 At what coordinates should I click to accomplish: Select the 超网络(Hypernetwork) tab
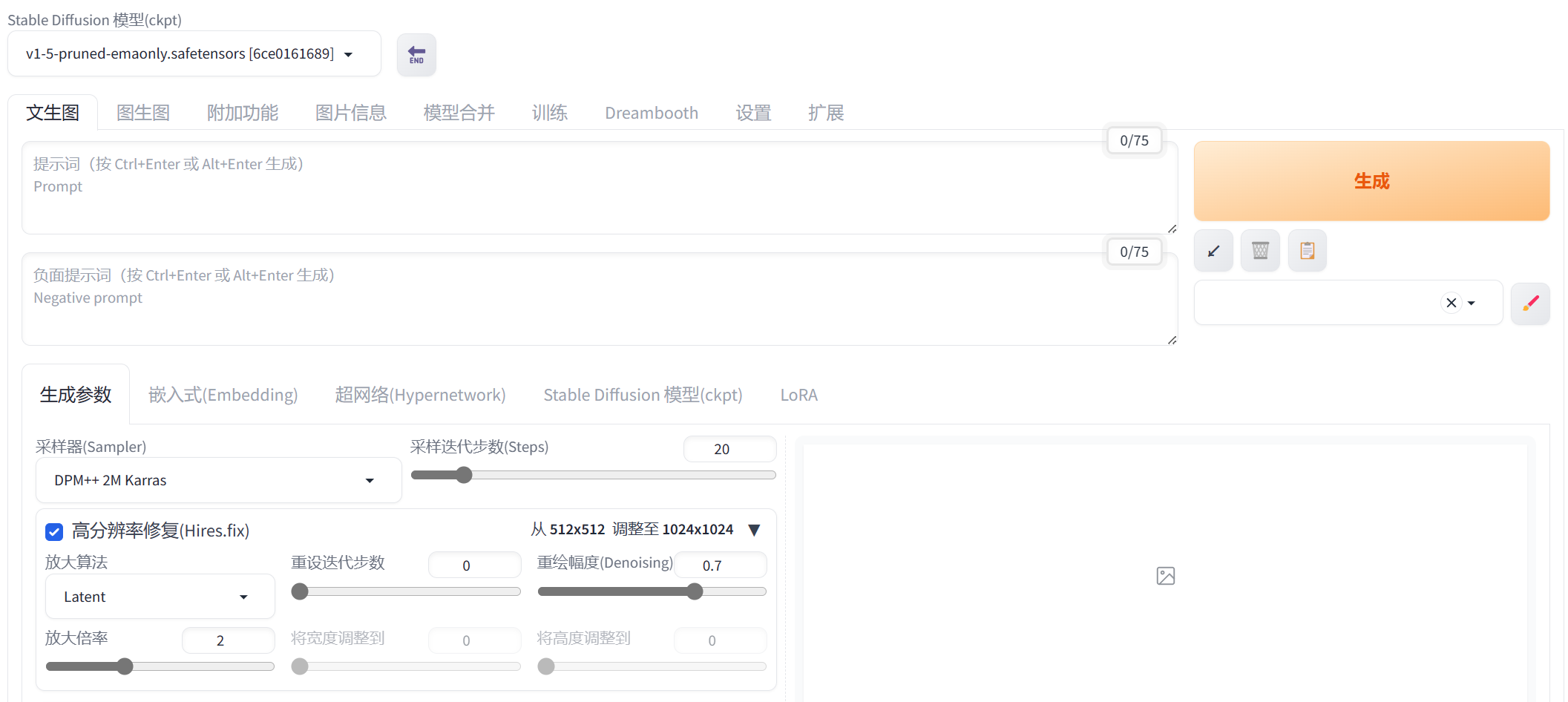point(421,395)
